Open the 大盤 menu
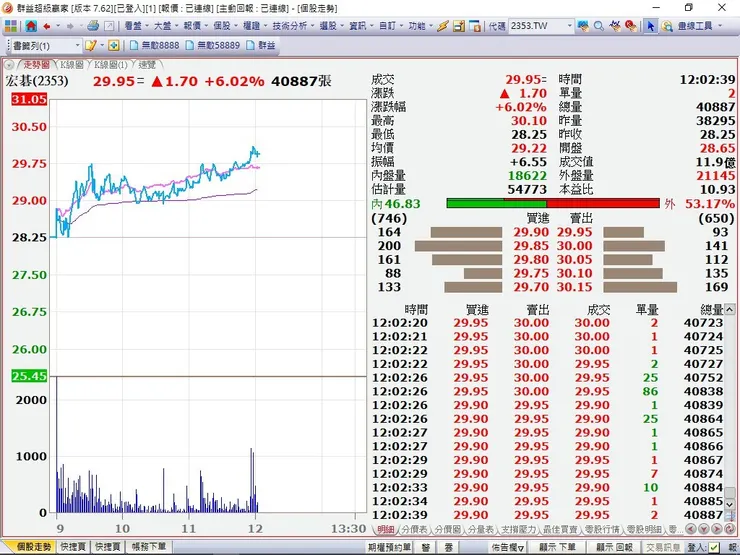This screenshot has width=740, height=555. pyautogui.click(x=165, y=26)
